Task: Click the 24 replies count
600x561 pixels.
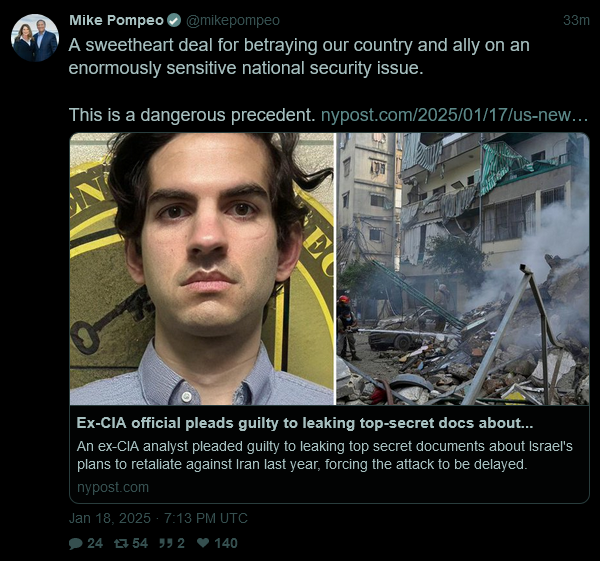Action: [x=95, y=543]
